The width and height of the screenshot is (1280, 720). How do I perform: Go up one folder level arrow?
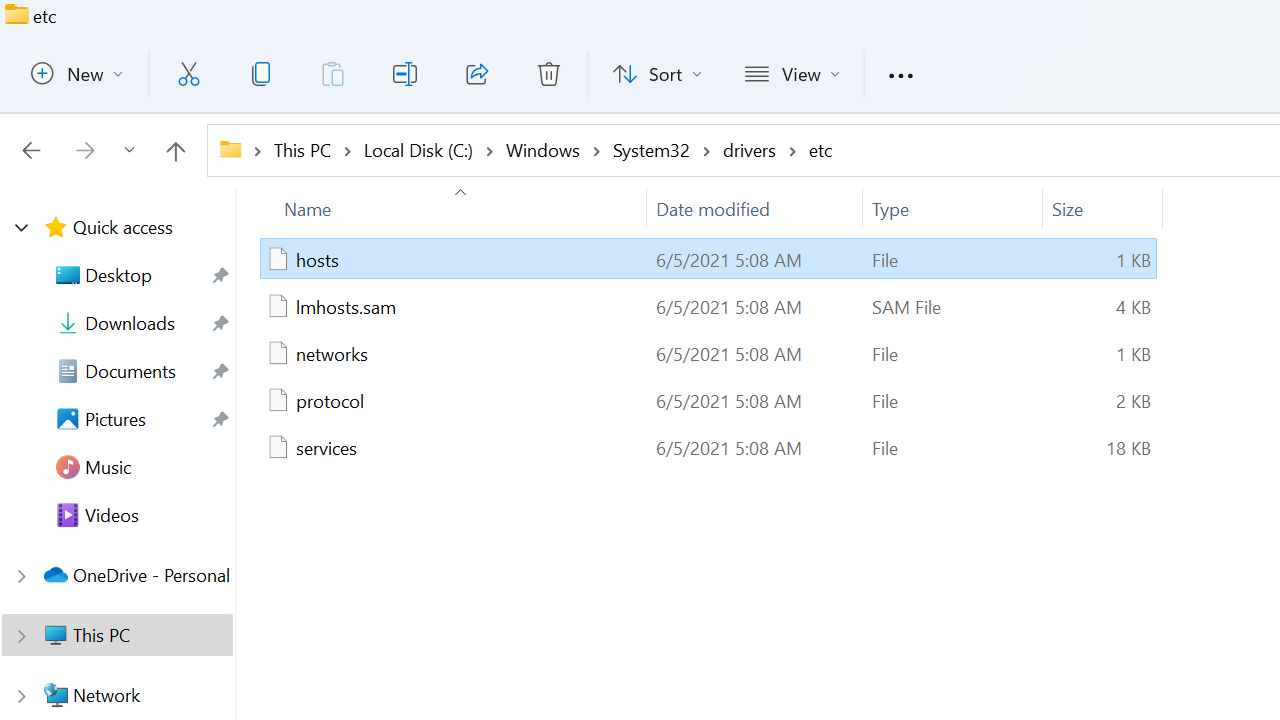tap(176, 151)
